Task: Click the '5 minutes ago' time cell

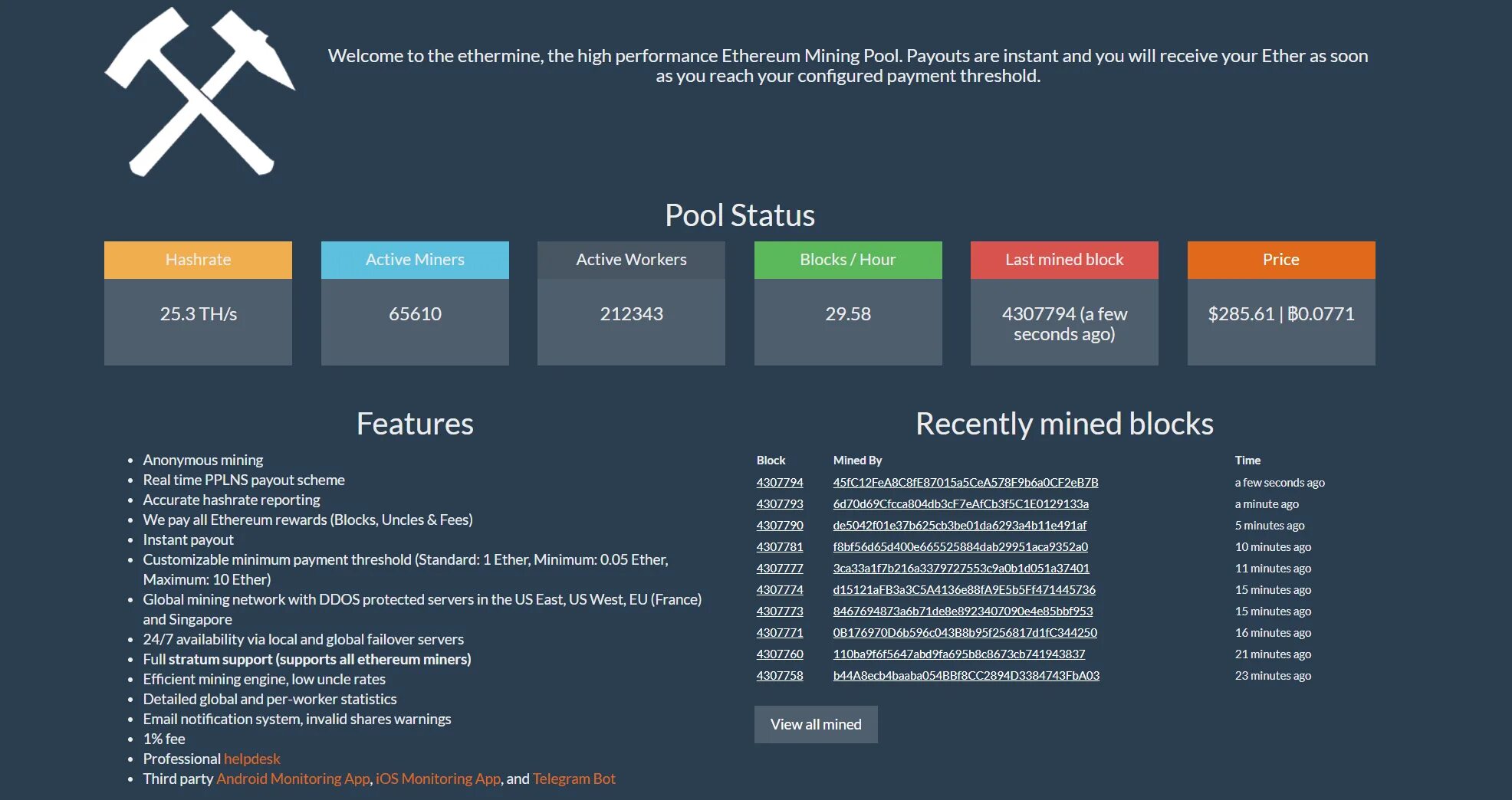Action: (x=1270, y=526)
